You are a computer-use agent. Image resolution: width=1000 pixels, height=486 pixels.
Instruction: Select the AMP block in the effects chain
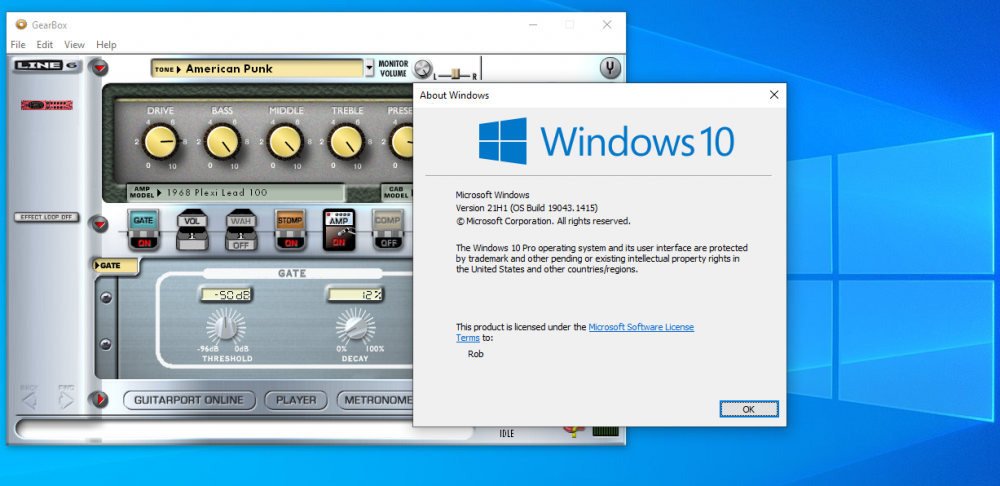click(339, 229)
